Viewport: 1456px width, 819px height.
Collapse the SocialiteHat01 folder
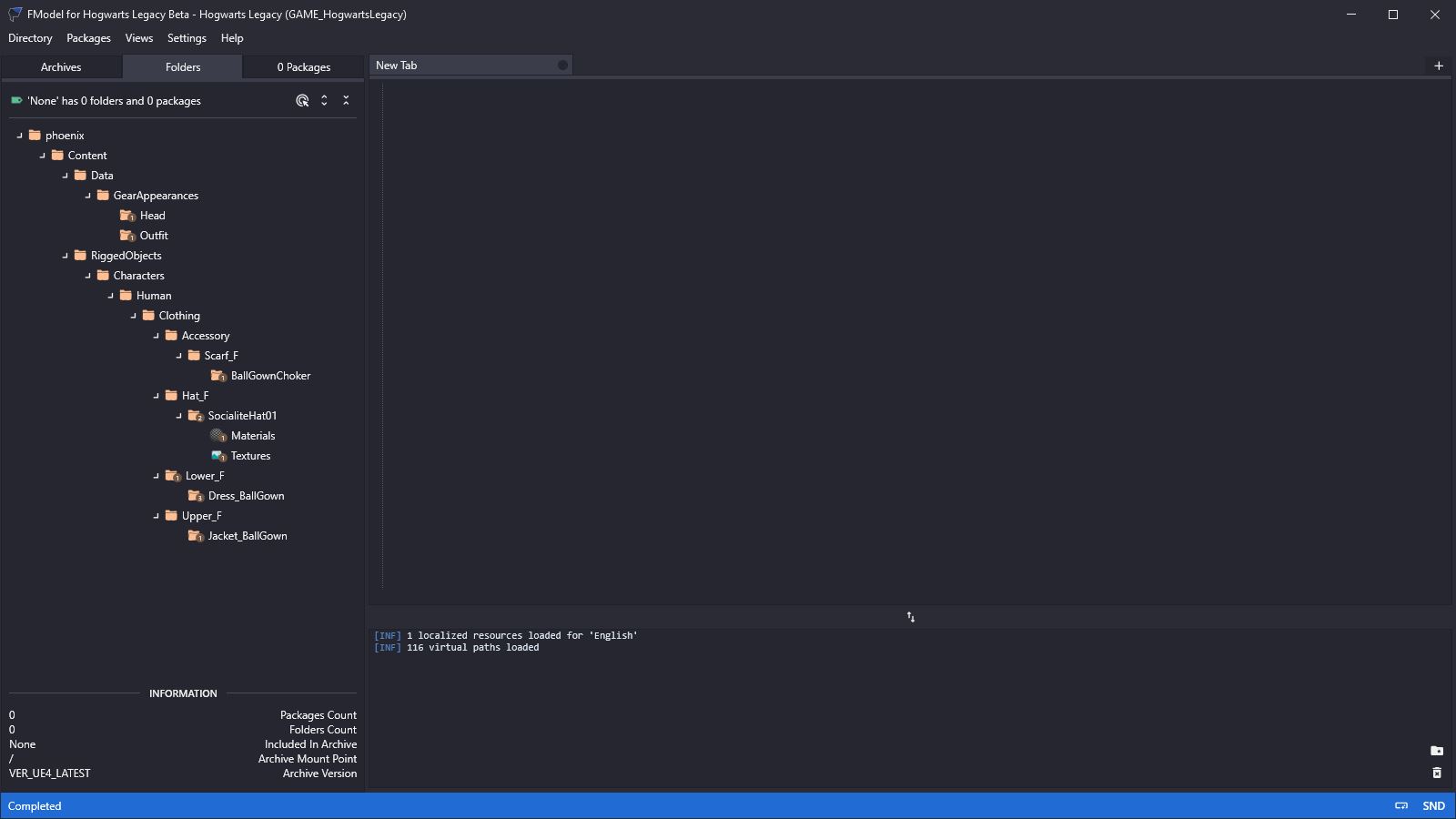pyautogui.click(x=179, y=416)
